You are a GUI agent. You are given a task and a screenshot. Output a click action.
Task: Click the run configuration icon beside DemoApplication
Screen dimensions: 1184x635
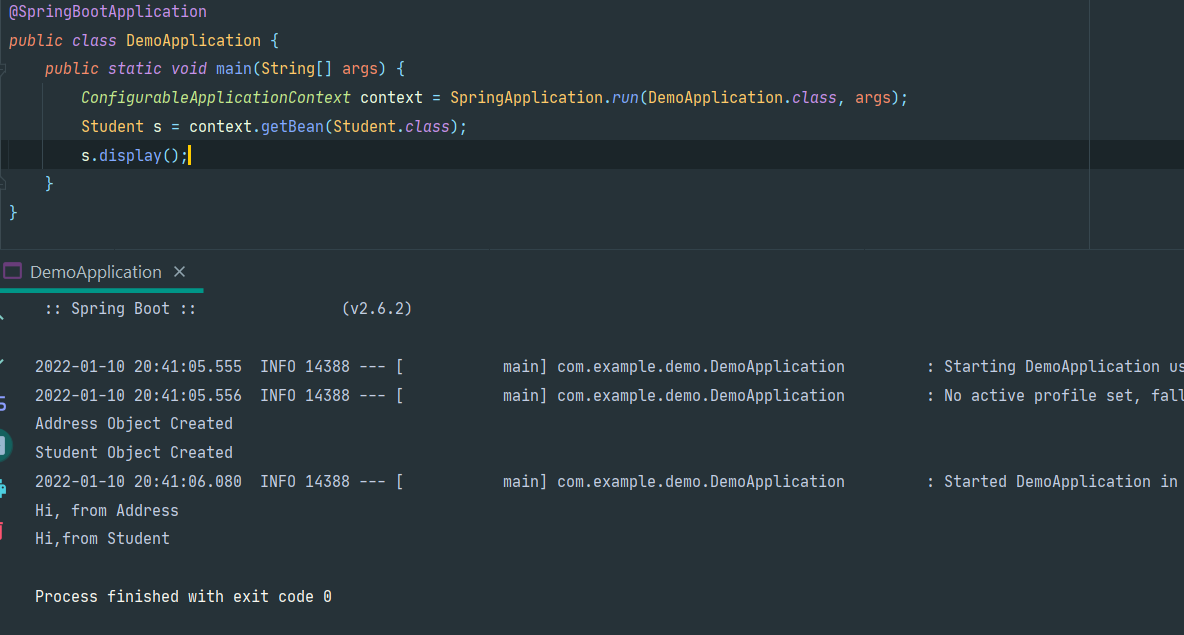[x=13, y=272]
